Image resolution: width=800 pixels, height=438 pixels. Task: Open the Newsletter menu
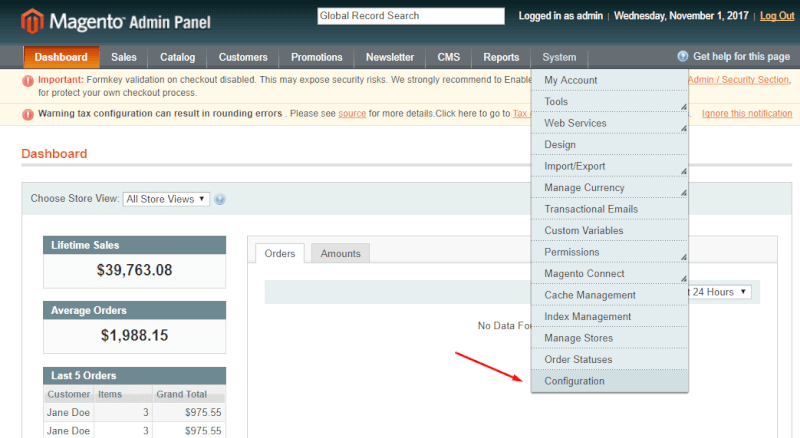390,57
